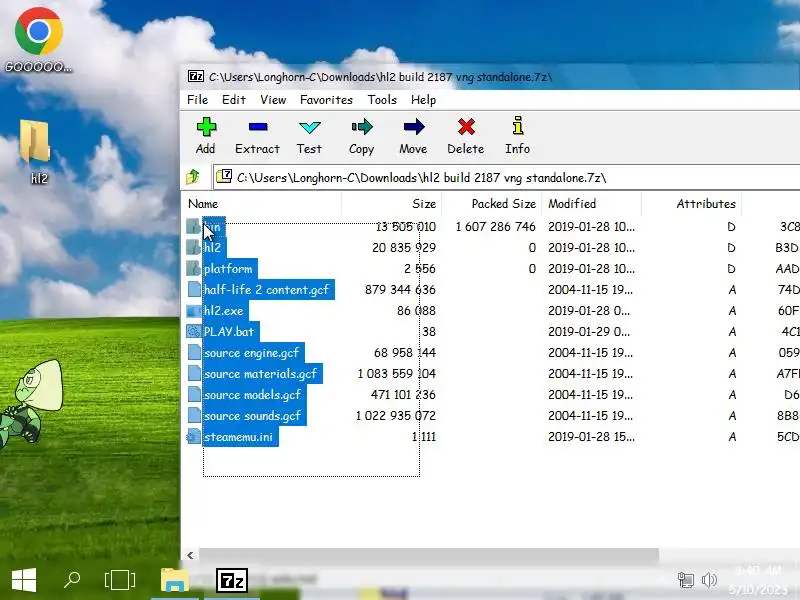This screenshot has height=600, width=800.
Task: Click the network tray icon
Action: click(x=686, y=580)
